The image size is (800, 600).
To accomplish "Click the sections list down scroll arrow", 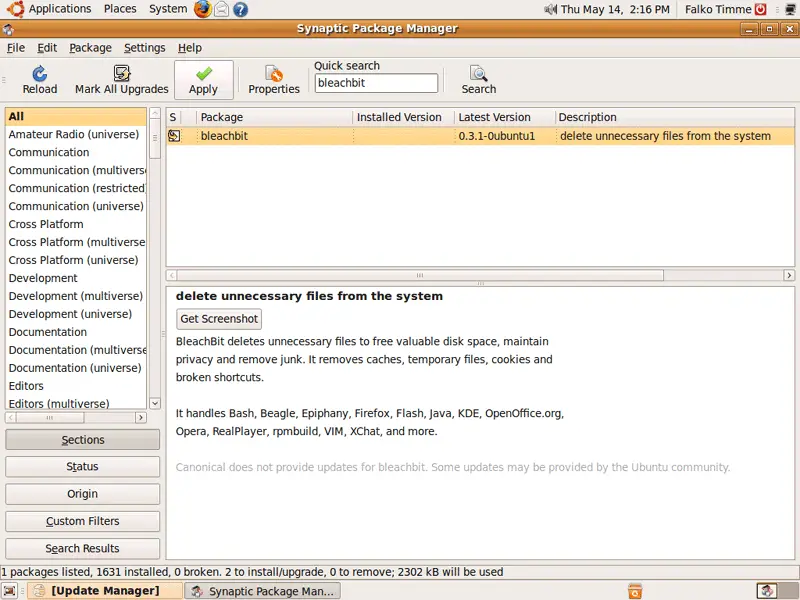I will point(155,403).
